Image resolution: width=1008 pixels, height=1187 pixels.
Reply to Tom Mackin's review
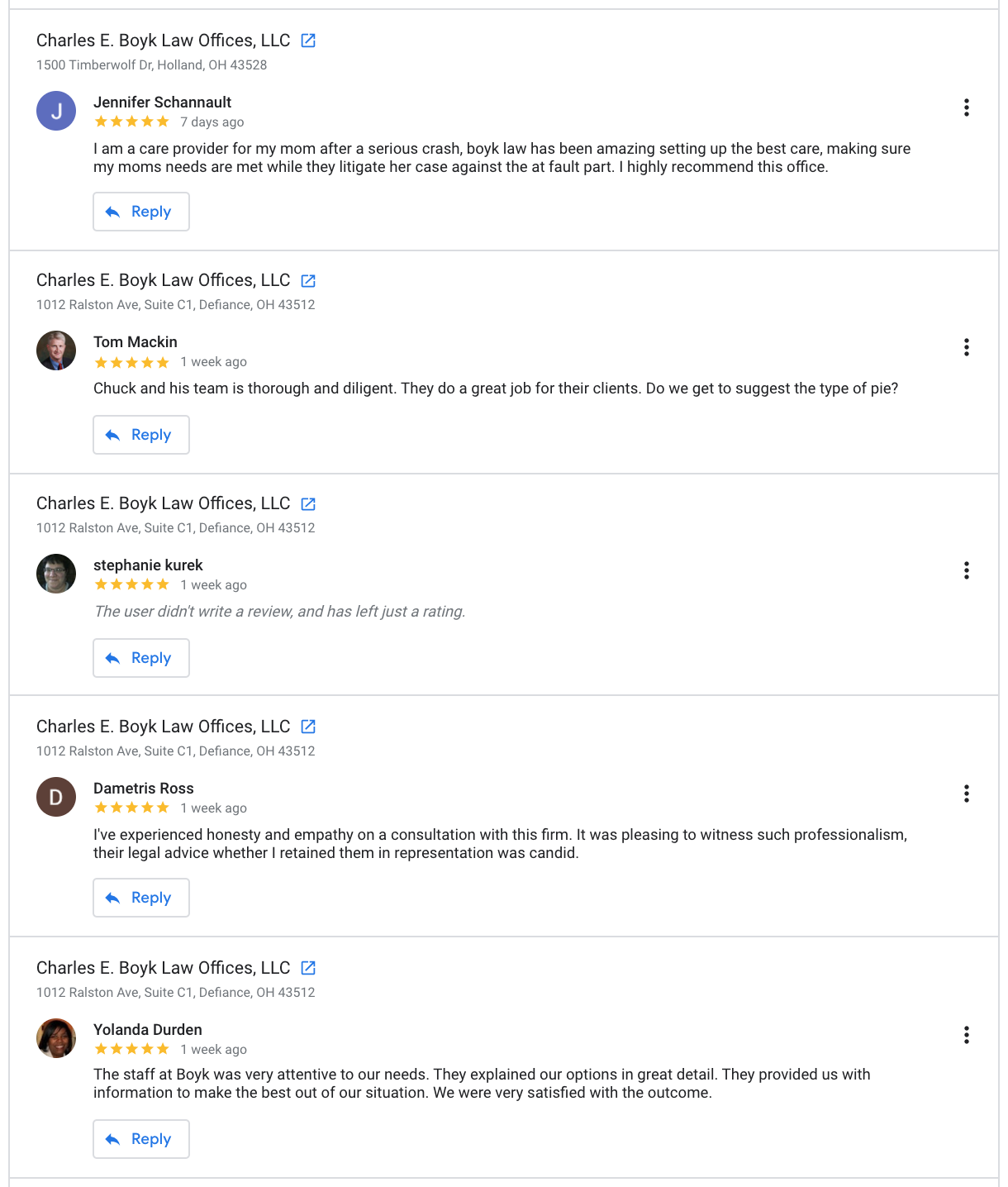click(141, 435)
